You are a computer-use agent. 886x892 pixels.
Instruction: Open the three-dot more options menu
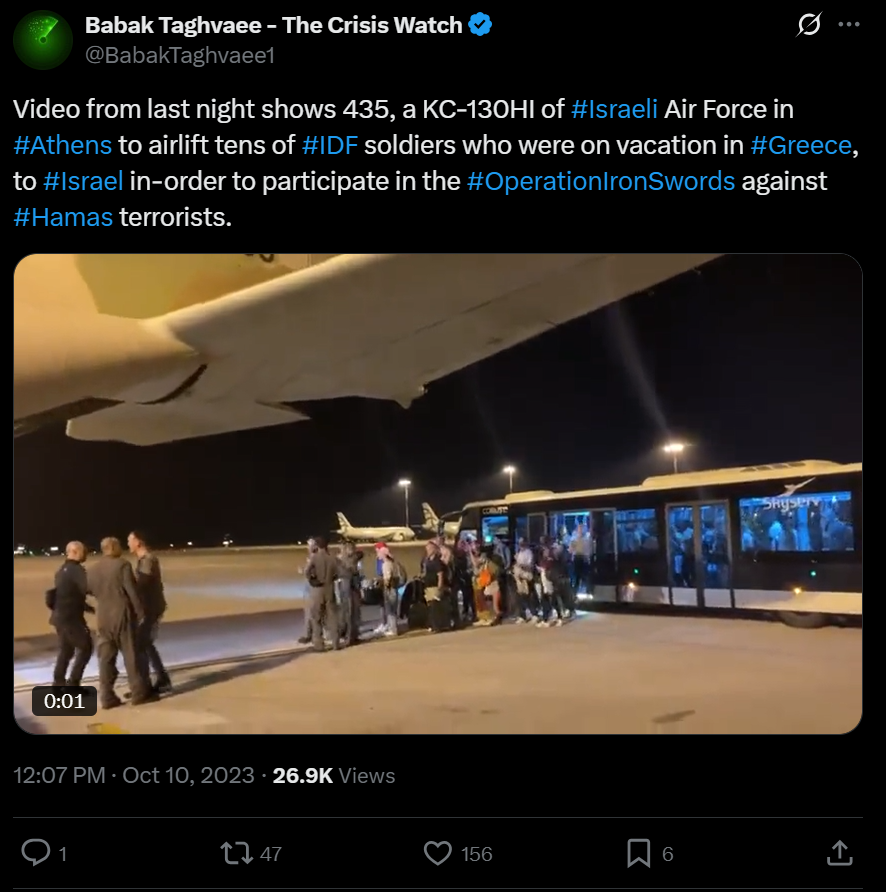point(849,24)
